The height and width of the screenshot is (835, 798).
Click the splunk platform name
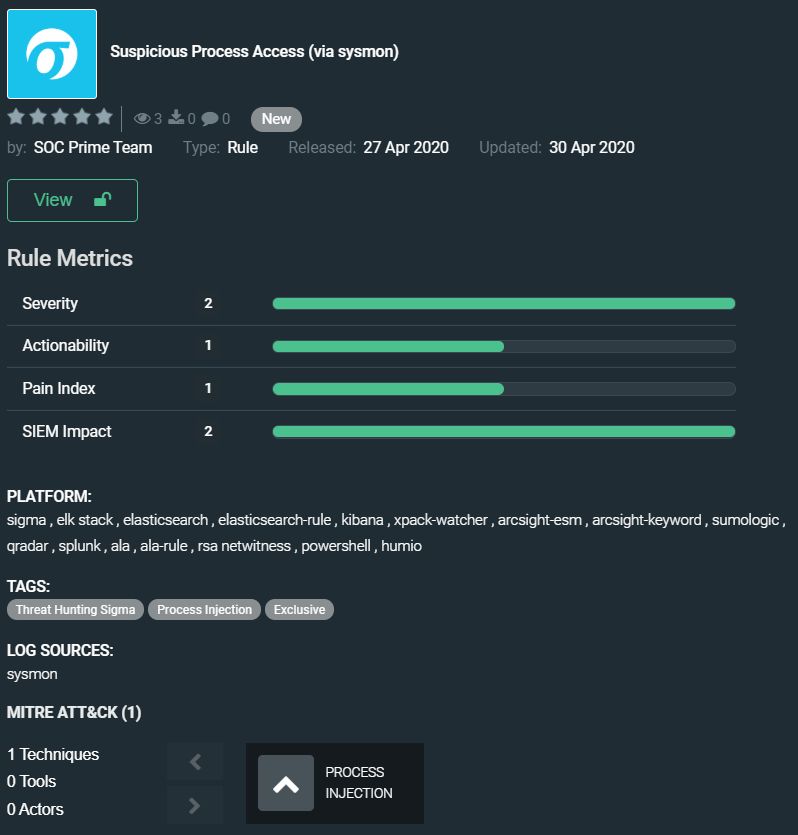[79, 546]
